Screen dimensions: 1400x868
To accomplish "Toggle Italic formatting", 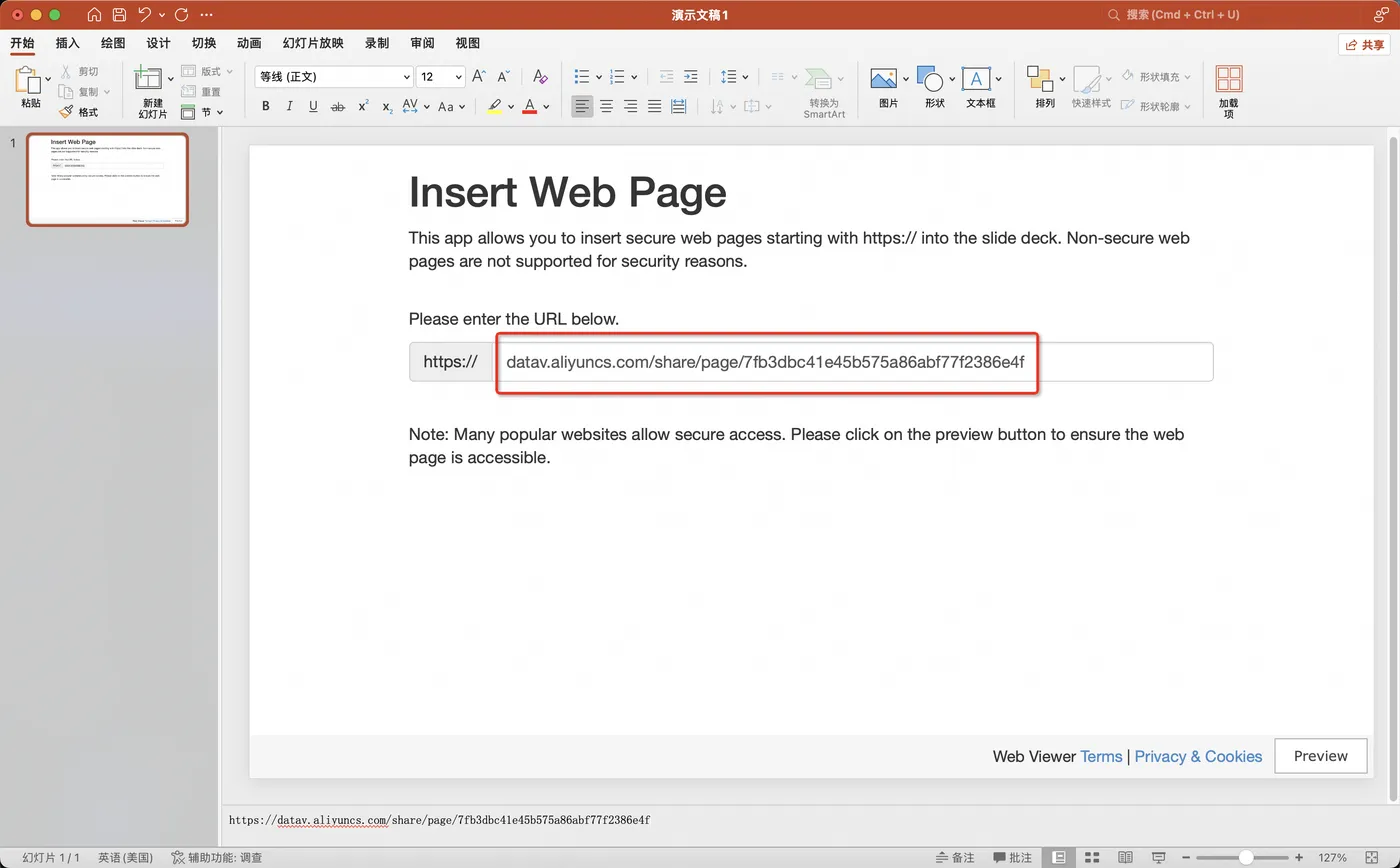I will click(289, 106).
